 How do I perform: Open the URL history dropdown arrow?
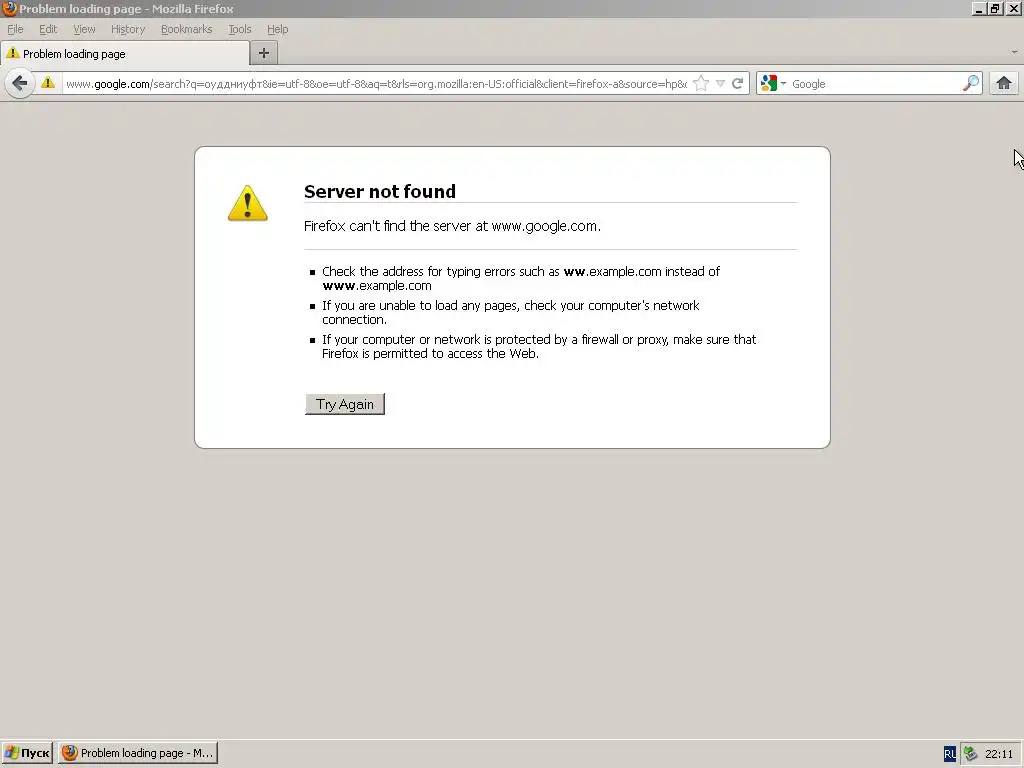tap(720, 84)
